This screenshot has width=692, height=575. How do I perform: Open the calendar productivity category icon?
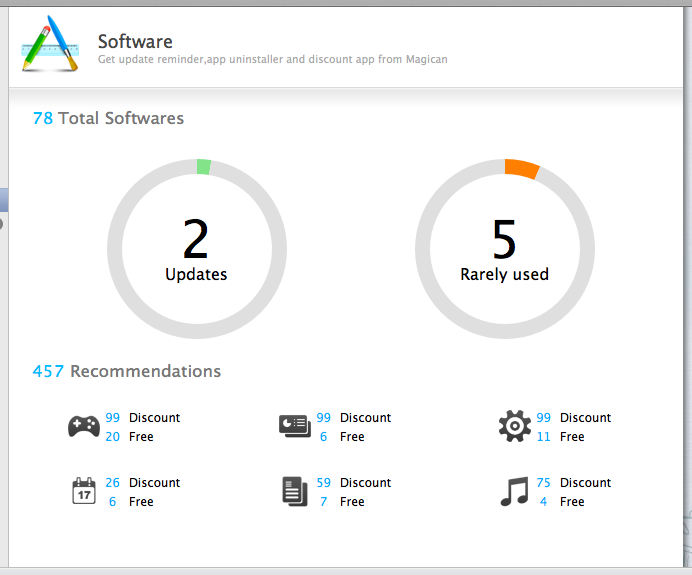(84, 491)
